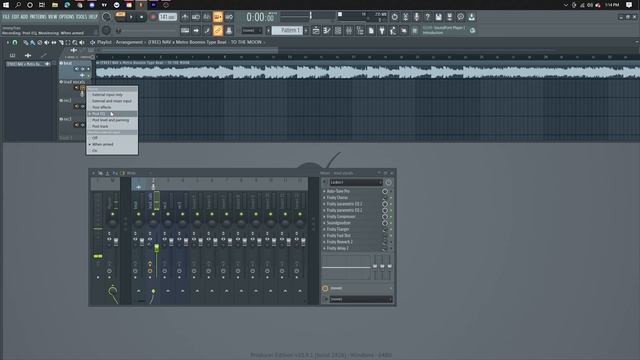The height and width of the screenshot is (360, 640).
Task: Toggle wait-for-input before recording icon
Action: 196,17
